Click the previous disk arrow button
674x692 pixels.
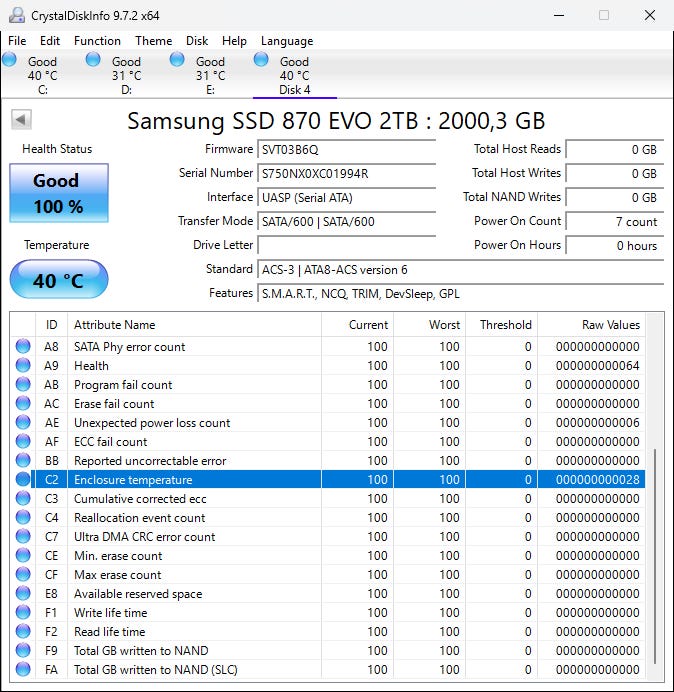[x=21, y=120]
